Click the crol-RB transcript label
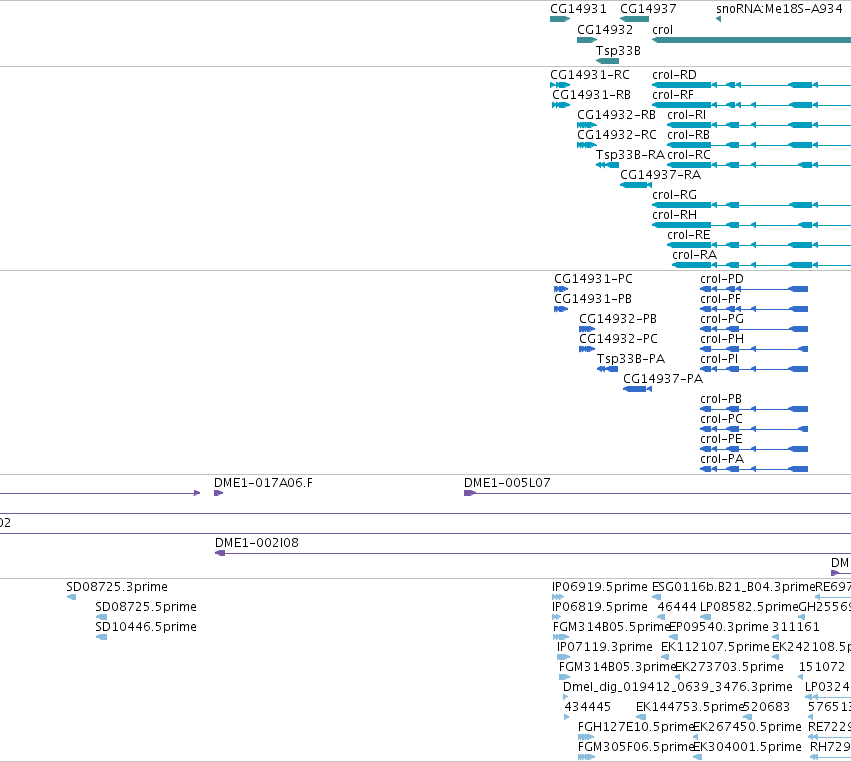 688,135
